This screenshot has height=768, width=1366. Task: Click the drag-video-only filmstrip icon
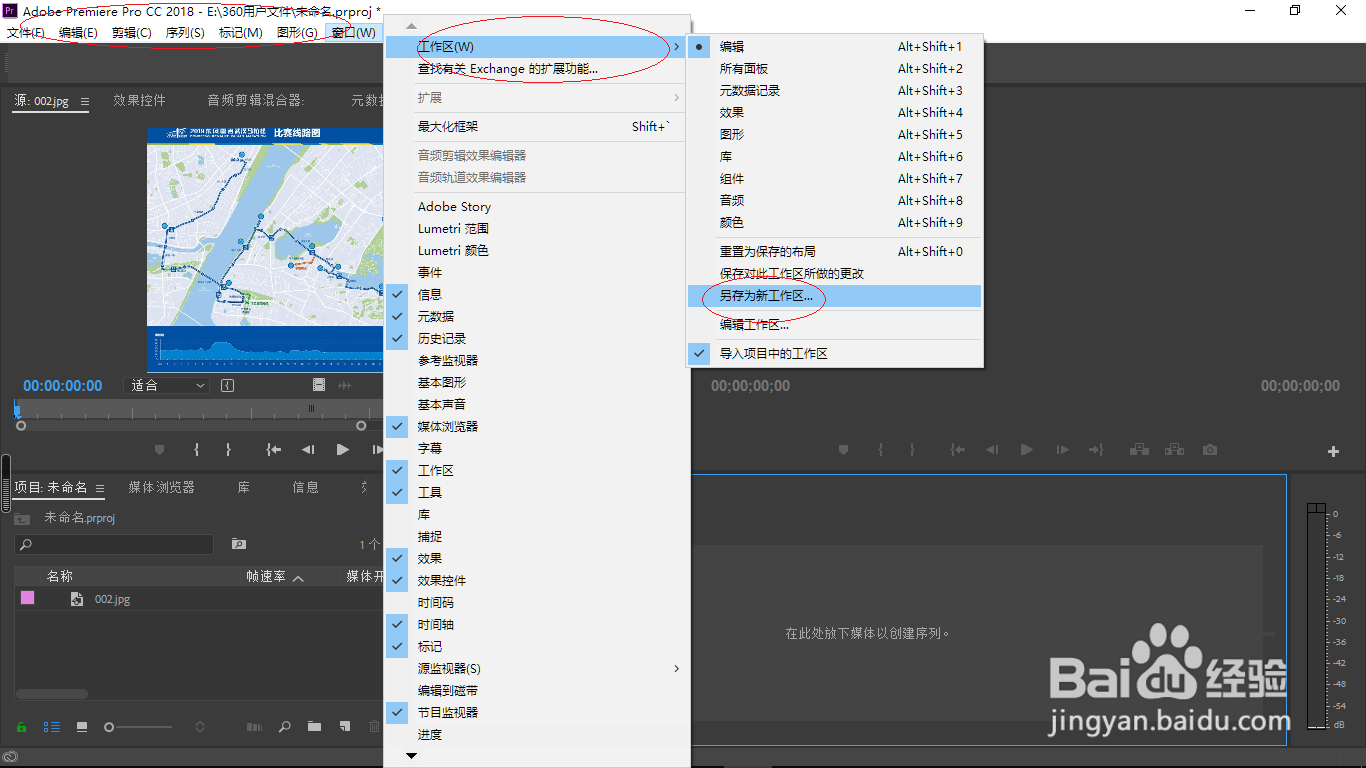pos(318,385)
